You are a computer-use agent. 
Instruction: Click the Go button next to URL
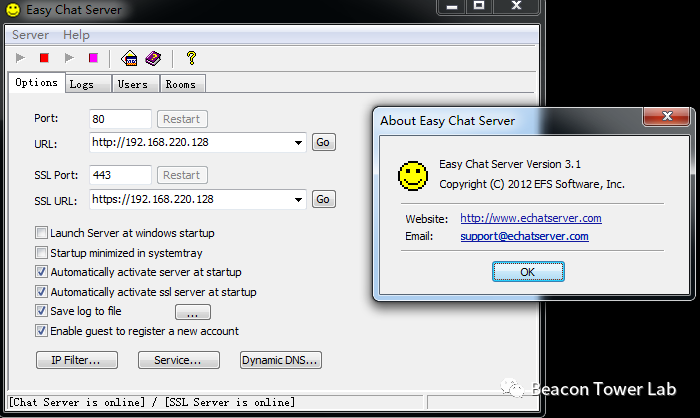click(323, 142)
